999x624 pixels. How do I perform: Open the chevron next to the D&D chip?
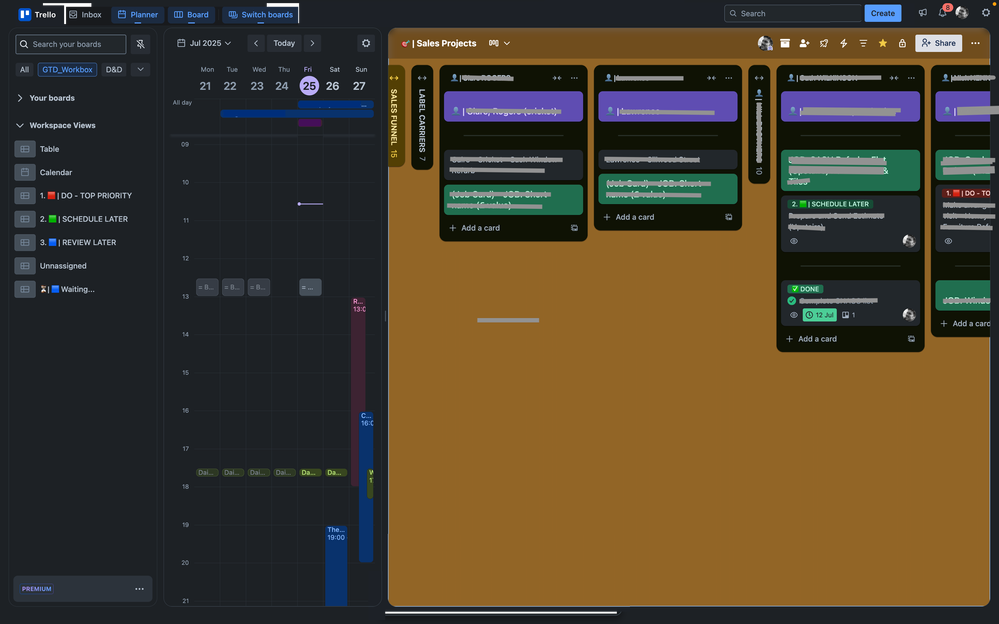coord(139,69)
